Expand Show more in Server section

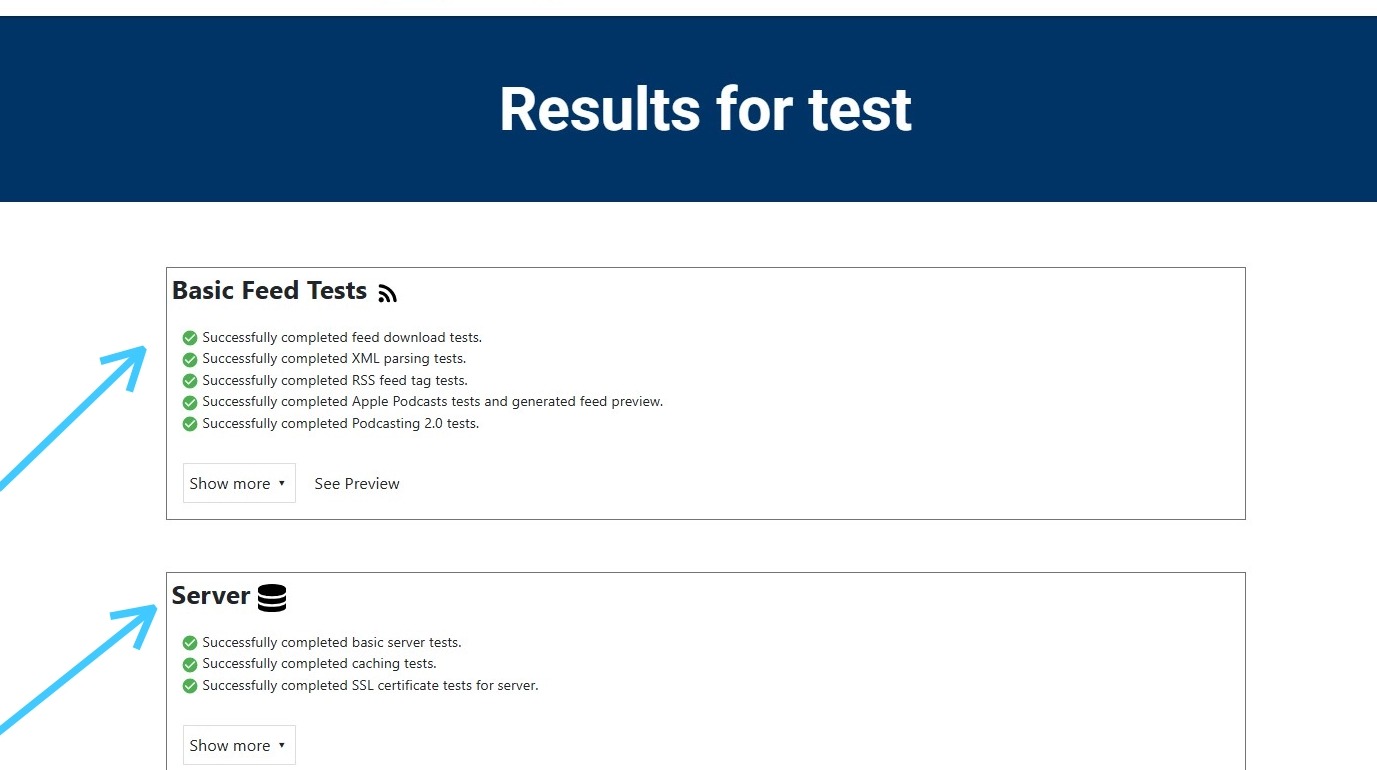pyautogui.click(x=239, y=745)
